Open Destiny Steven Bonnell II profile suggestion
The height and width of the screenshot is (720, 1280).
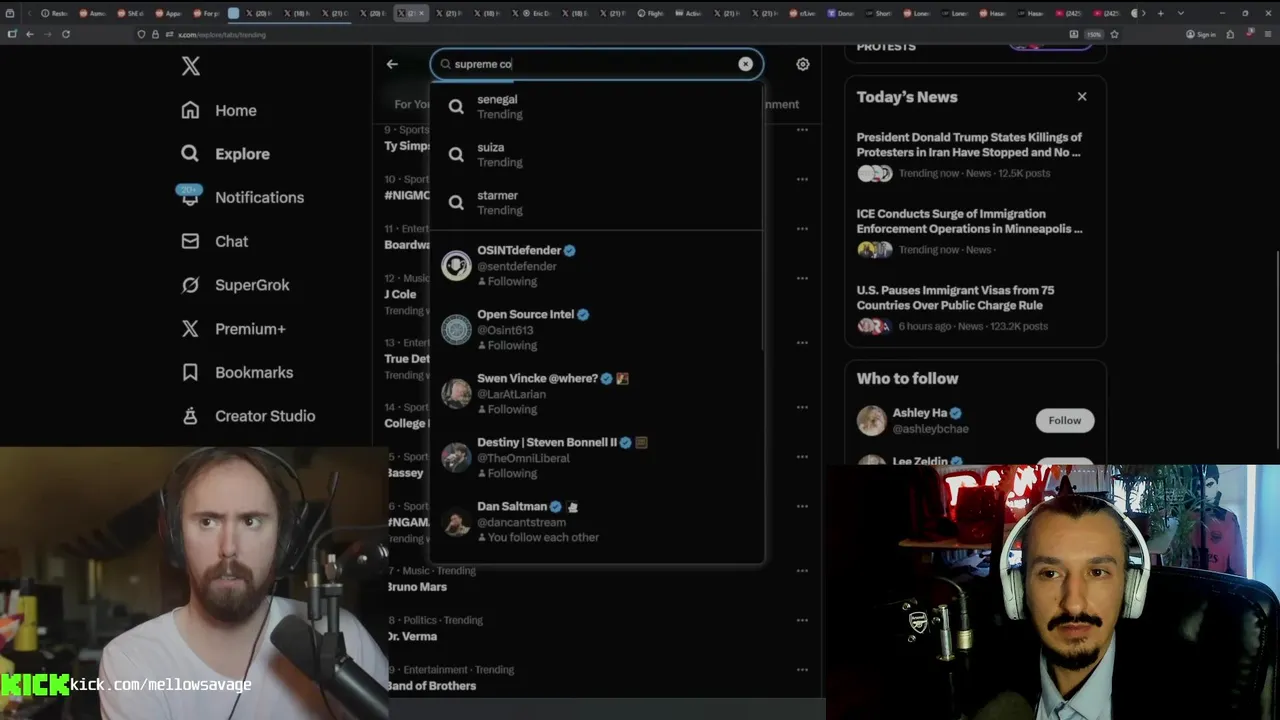click(x=596, y=457)
